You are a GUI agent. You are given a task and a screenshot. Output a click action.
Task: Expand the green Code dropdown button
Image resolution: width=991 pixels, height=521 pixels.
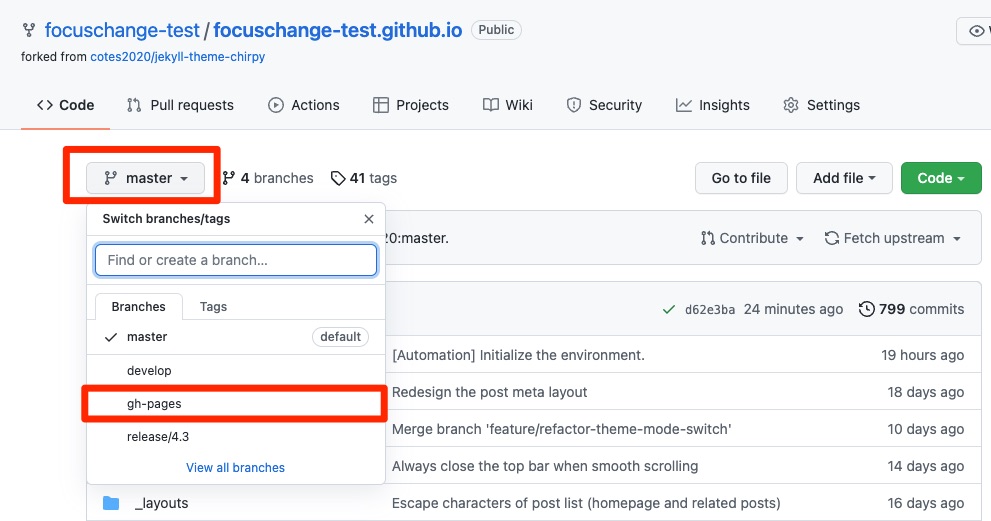tap(940, 178)
